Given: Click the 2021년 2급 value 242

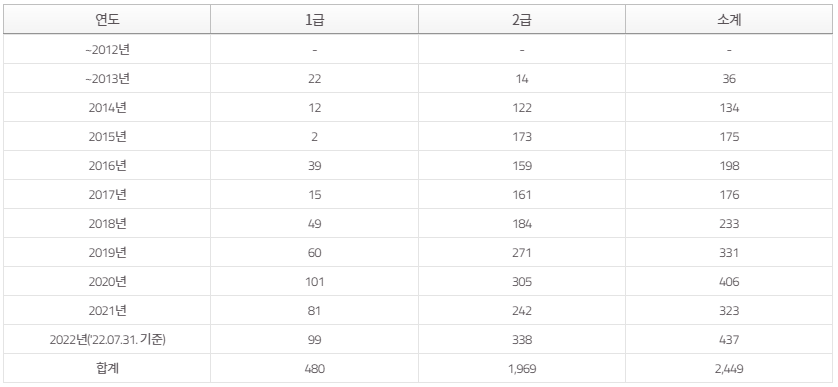Looking at the screenshot, I should click(522, 310).
